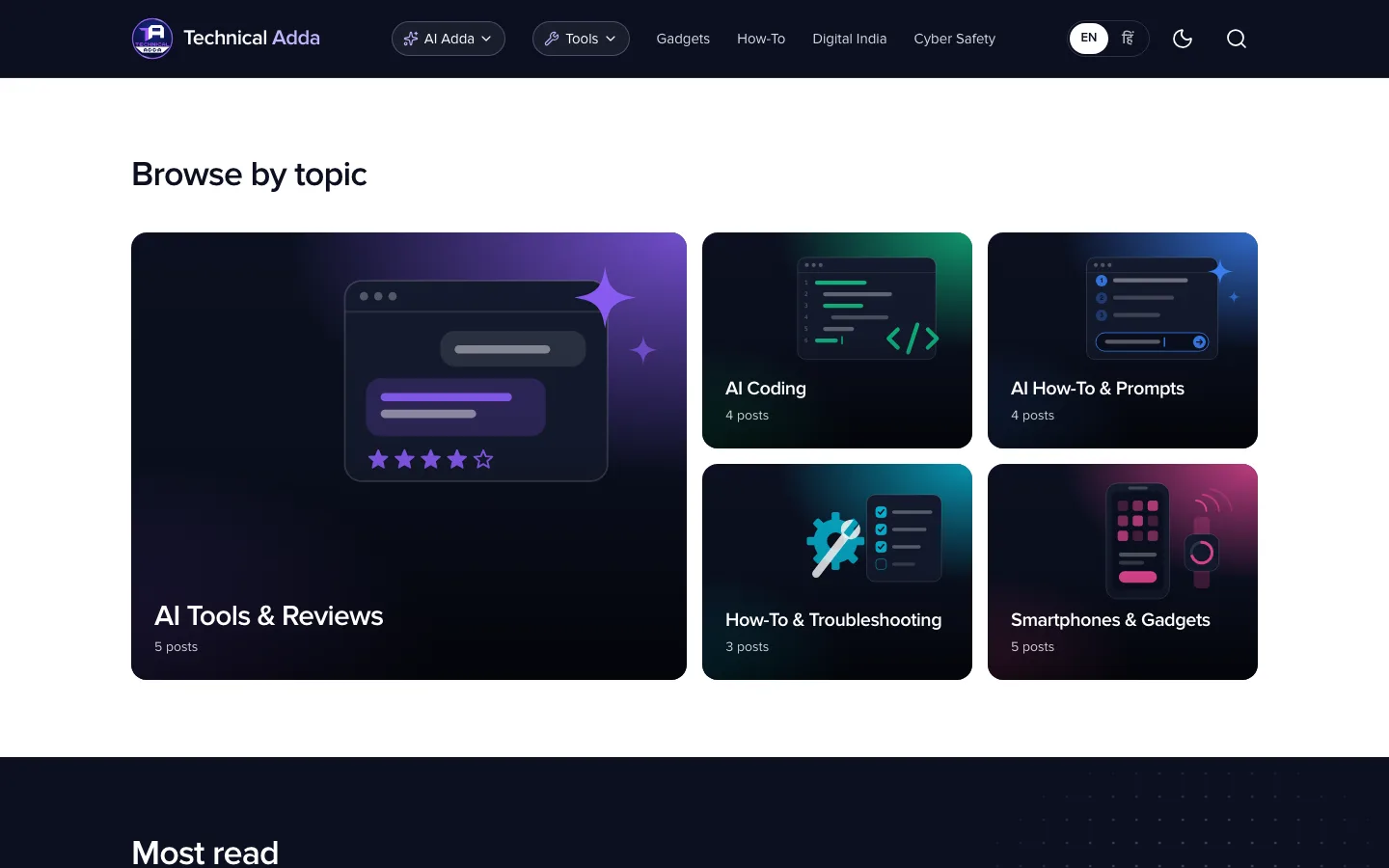Expand the AI Adda dropdown menu
The height and width of the screenshot is (868, 1389).
tap(449, 39)
